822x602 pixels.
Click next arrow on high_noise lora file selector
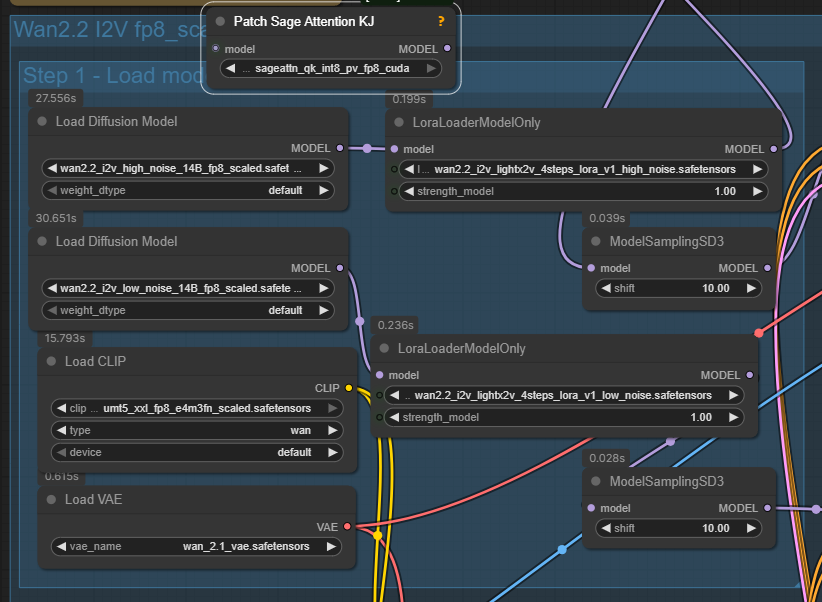pos(758,169)
